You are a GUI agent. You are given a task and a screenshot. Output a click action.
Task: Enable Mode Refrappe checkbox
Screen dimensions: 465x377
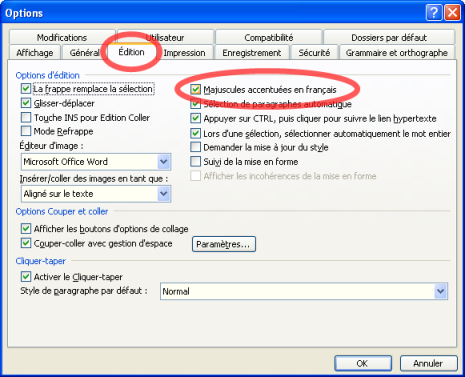26,131
